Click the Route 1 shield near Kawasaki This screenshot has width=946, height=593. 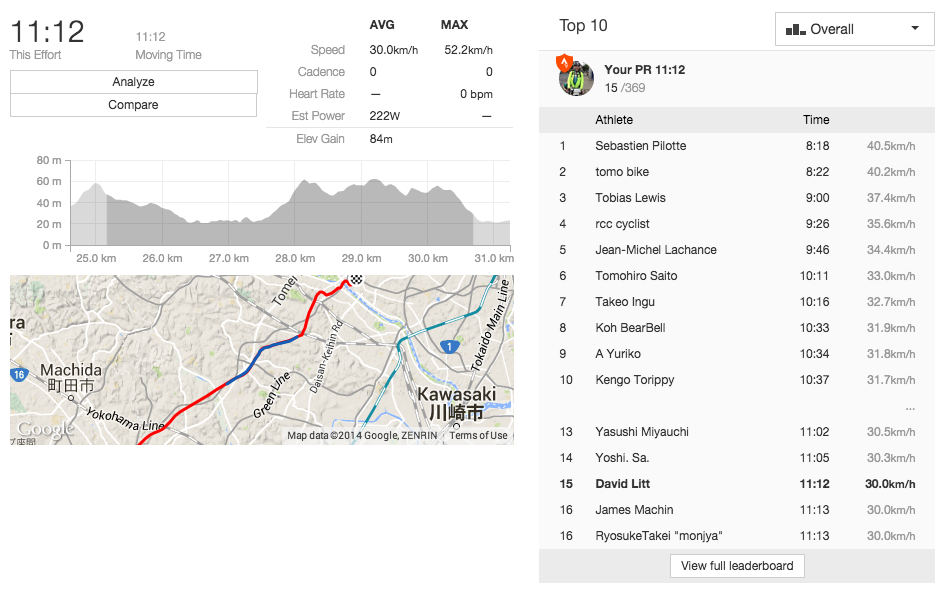click(x=451, y=346)
